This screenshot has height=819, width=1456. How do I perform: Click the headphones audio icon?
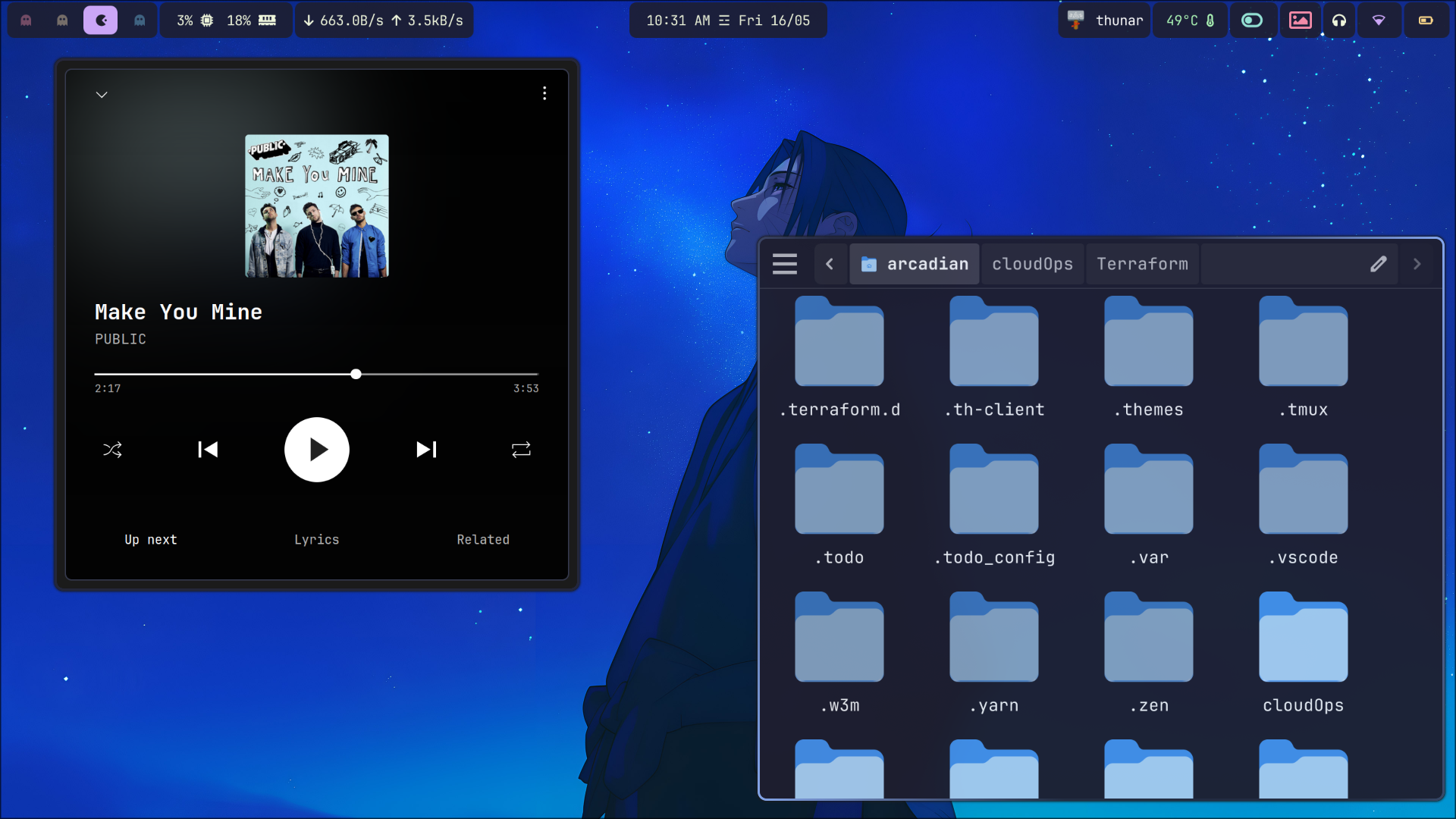pos(1339,20)
